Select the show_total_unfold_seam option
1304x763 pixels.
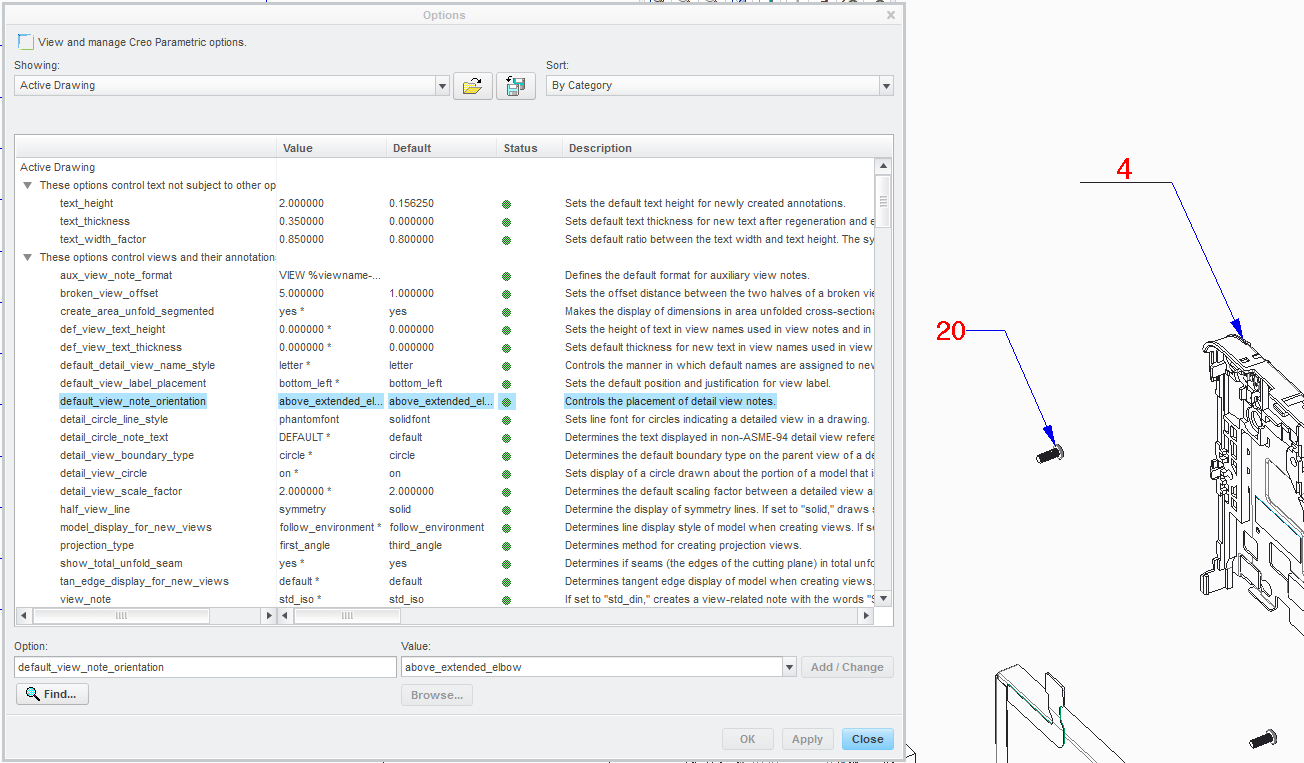pyautogui.click(x=121, y=564)
